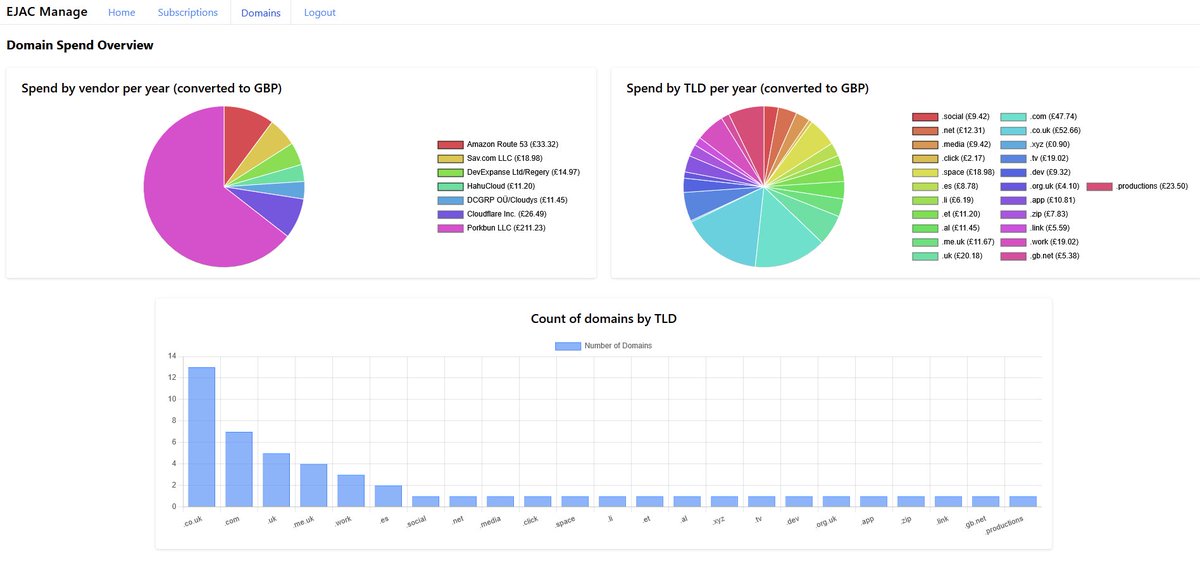Toggle DevExpanse Ltd/Regery legend entry

click(508, 173)
